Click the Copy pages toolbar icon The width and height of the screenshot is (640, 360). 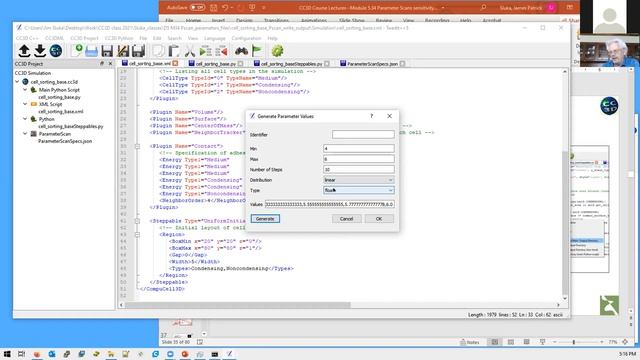pyautogui.click(x=158, y=51)
